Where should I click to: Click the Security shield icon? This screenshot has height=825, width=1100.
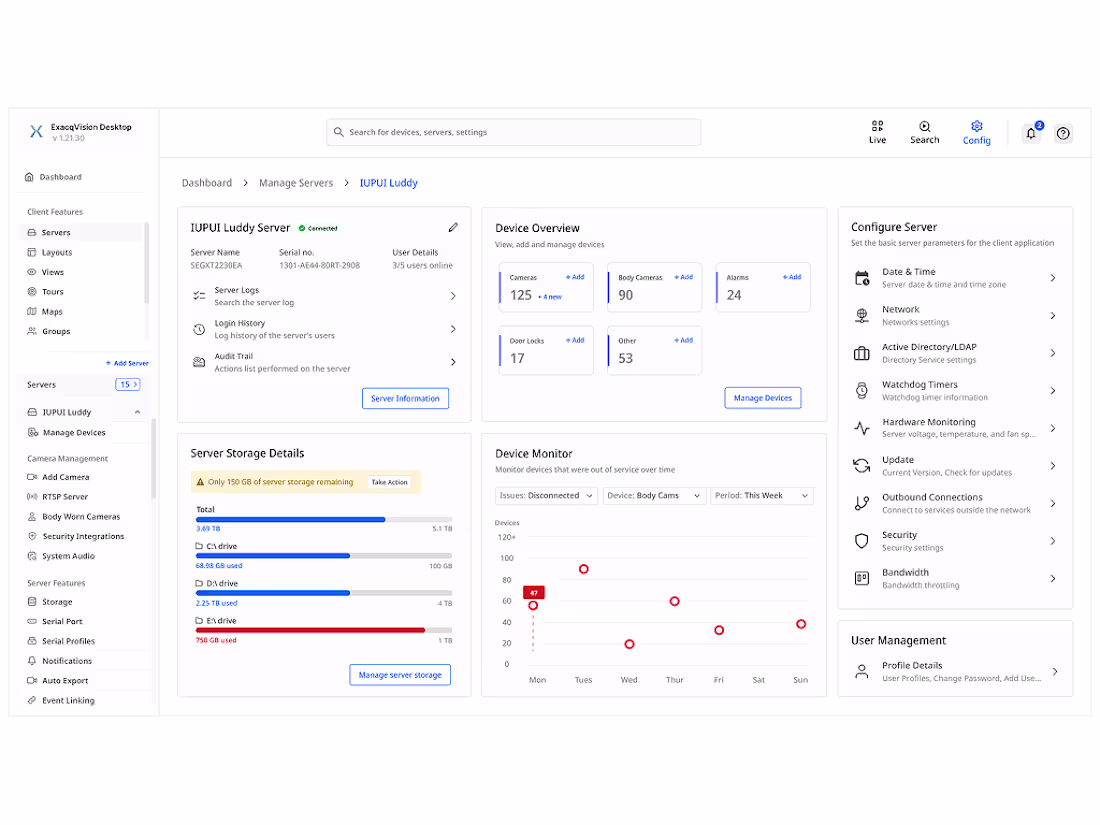pos(862,541)
